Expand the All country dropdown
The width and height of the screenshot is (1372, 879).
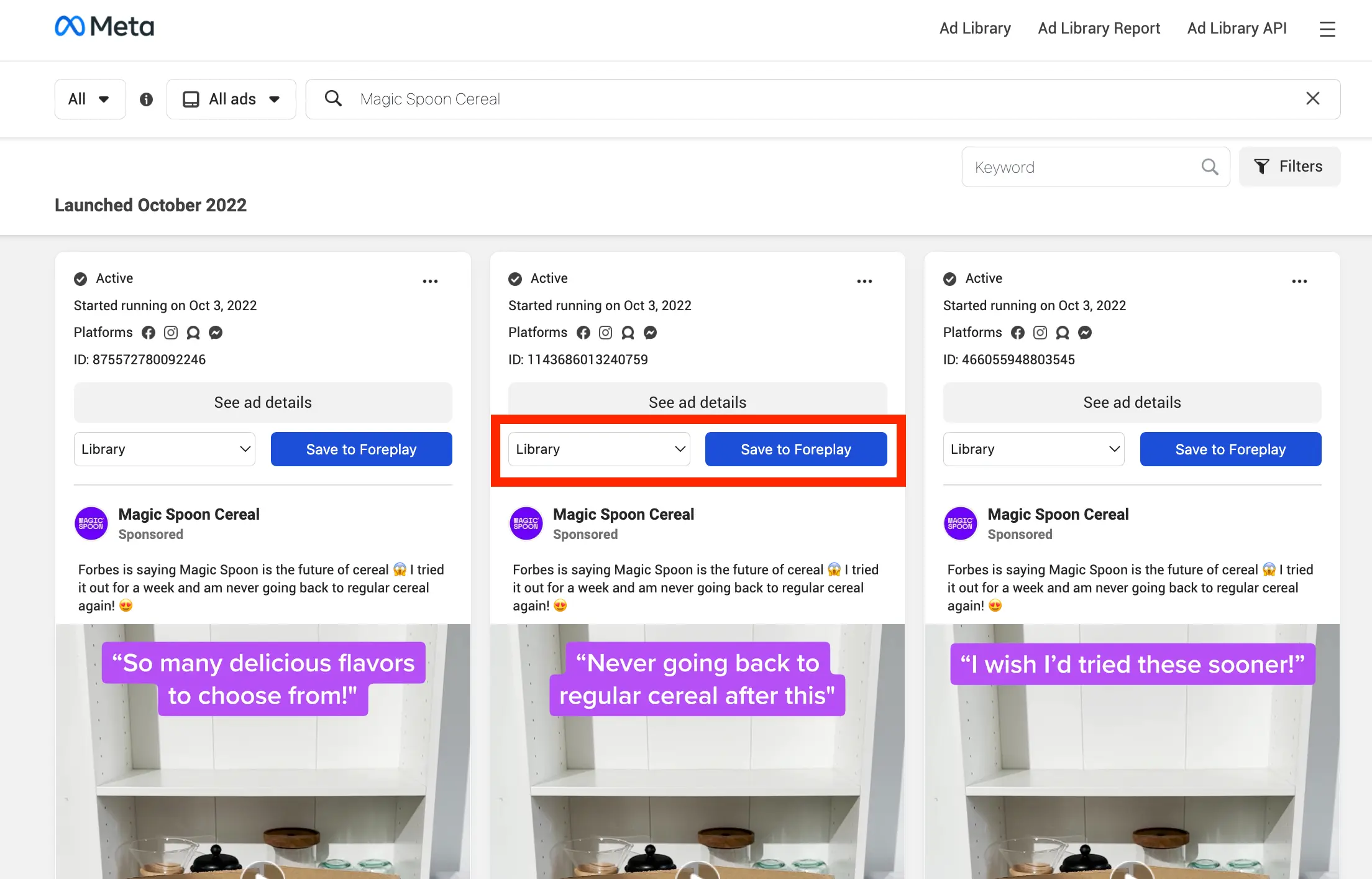pos(89,99)
